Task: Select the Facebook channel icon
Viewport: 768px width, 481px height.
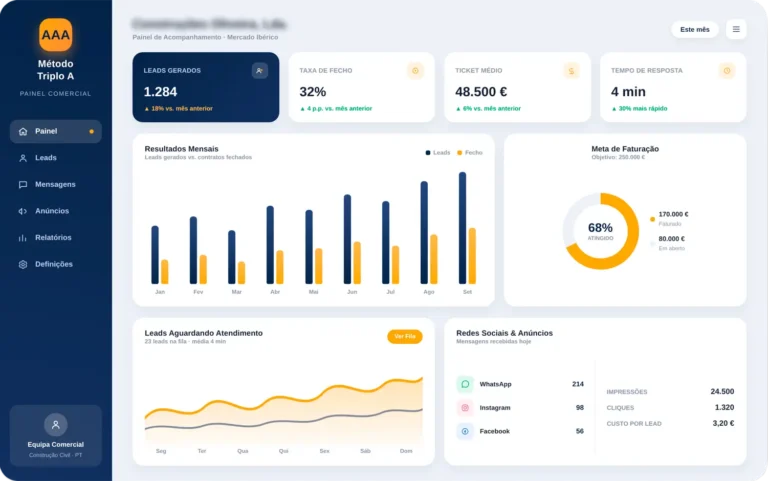Action: tap(465, 431)
